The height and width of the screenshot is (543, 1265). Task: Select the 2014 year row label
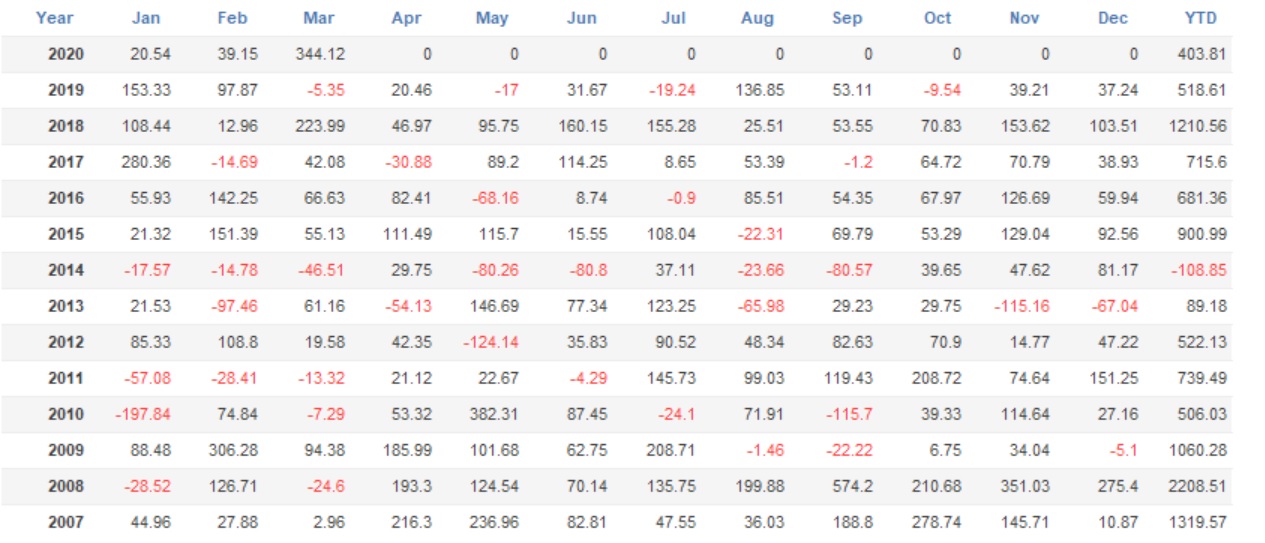pyautogui.click(x=66, y=270)
